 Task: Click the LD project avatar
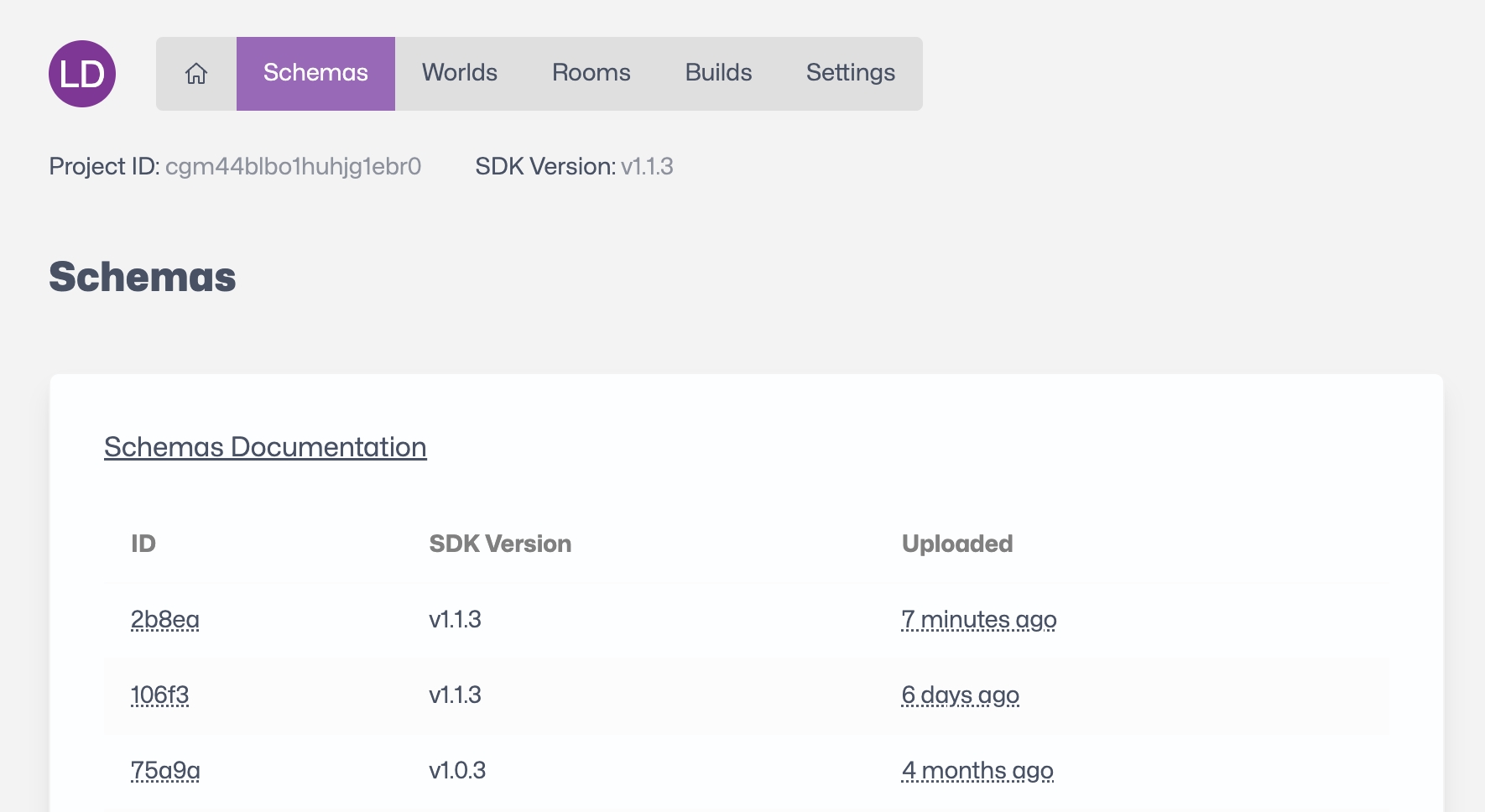[x=82, y=74]
